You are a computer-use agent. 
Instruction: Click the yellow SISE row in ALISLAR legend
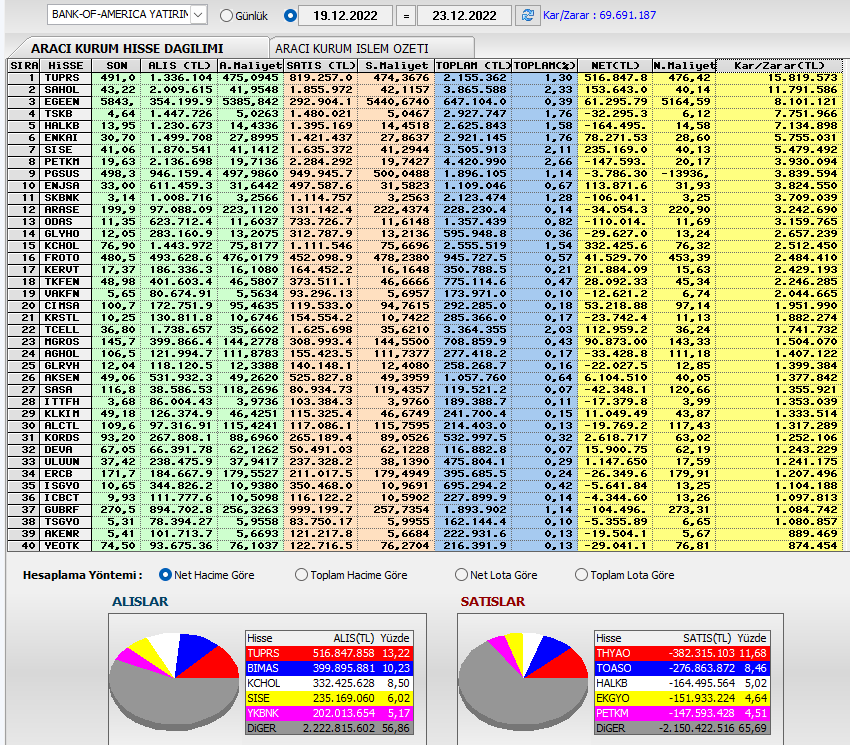[x=329, y=698]
